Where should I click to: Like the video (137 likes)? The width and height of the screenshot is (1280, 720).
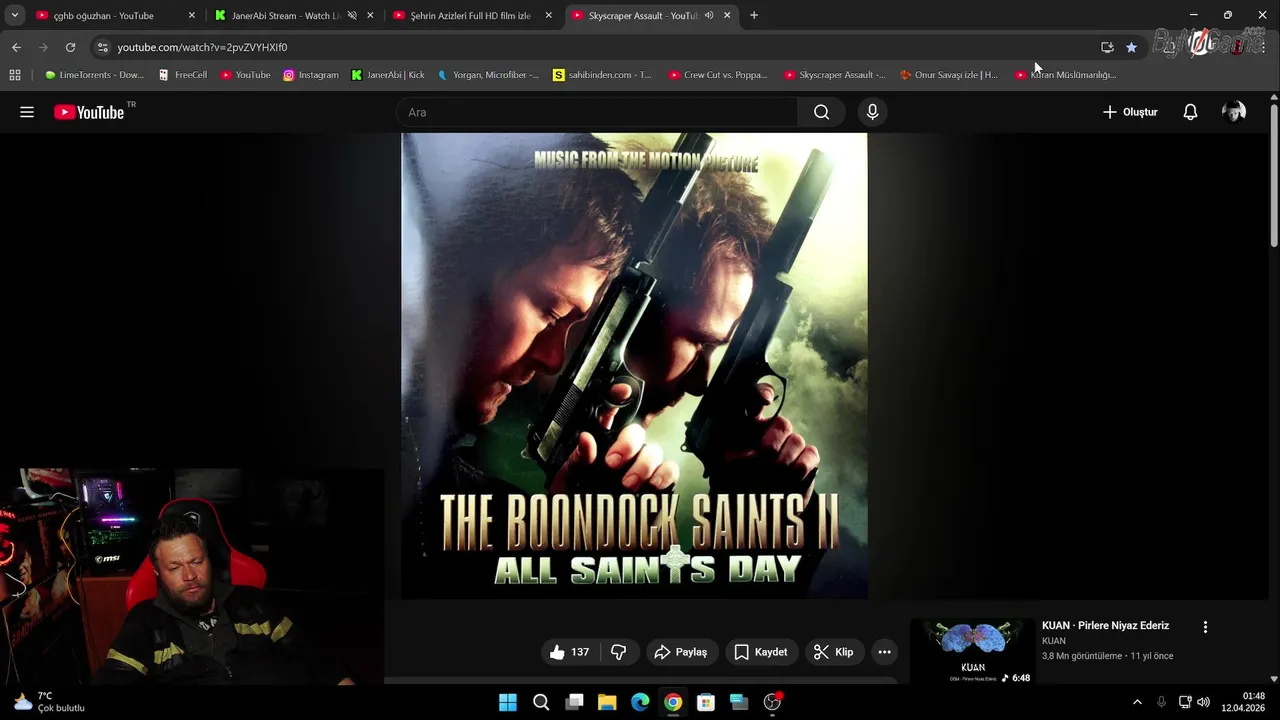coord(569,652)
